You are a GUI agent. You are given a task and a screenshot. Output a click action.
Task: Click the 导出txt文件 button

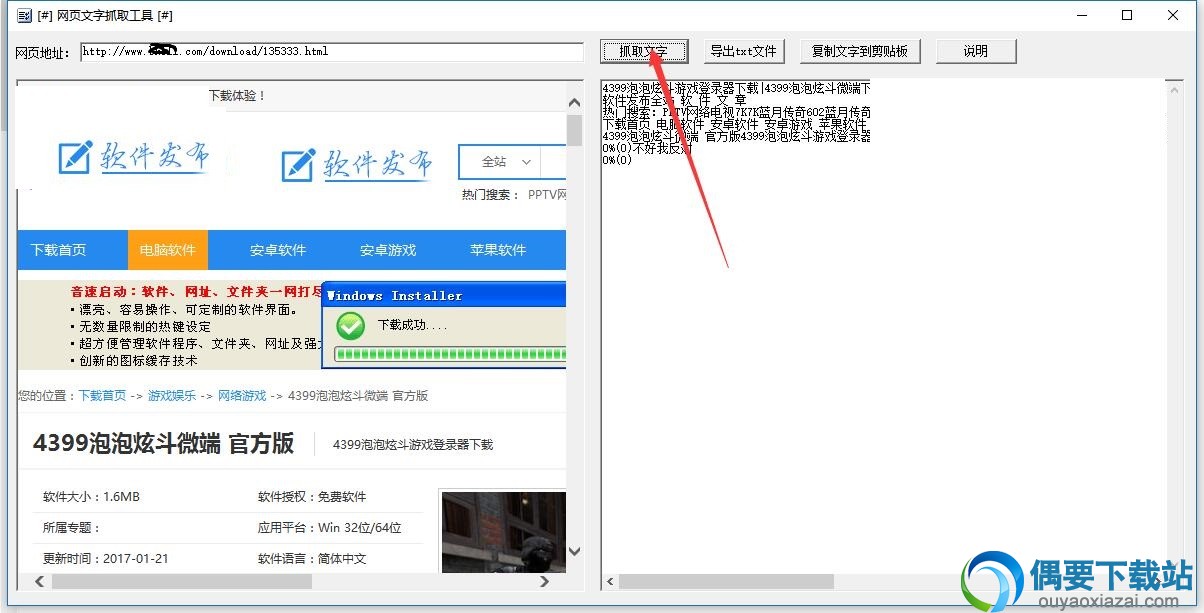coord(743,51)
